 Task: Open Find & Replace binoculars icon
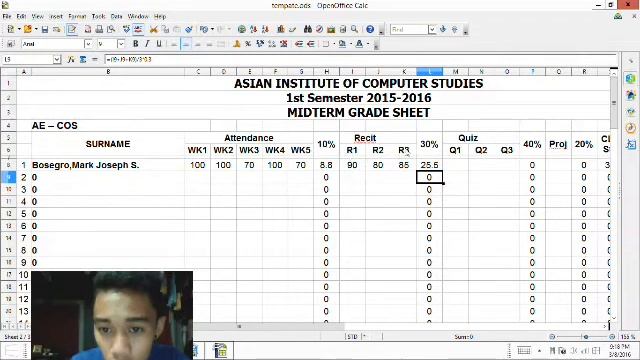[x=308, y=29]
